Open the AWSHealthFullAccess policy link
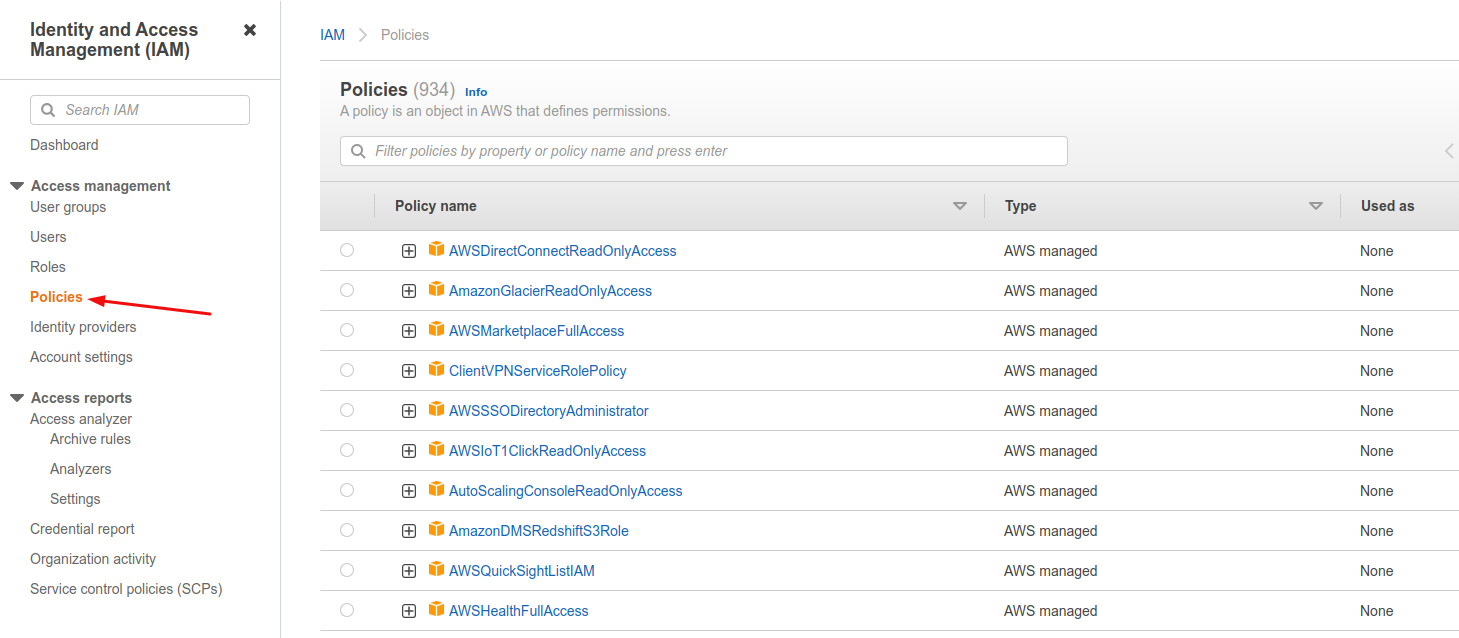Image resolution: width=1459 pixels, height=638 pixels. tap(518, 611)
